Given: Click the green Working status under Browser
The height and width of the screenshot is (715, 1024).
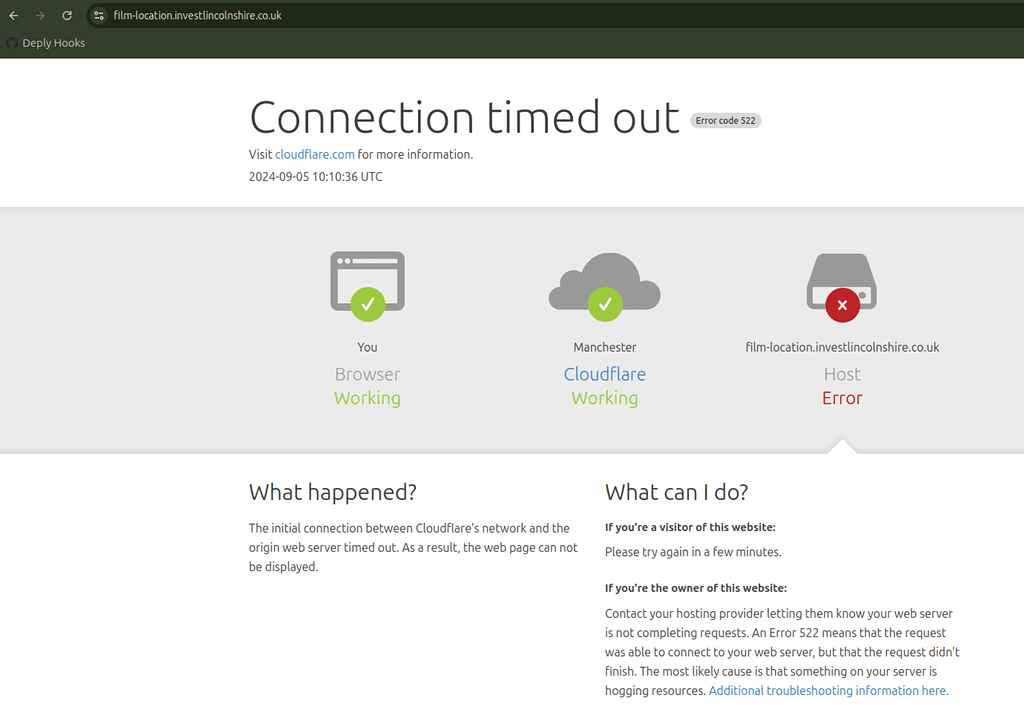Looking at the screenshot, I should (x=367, y=398).
